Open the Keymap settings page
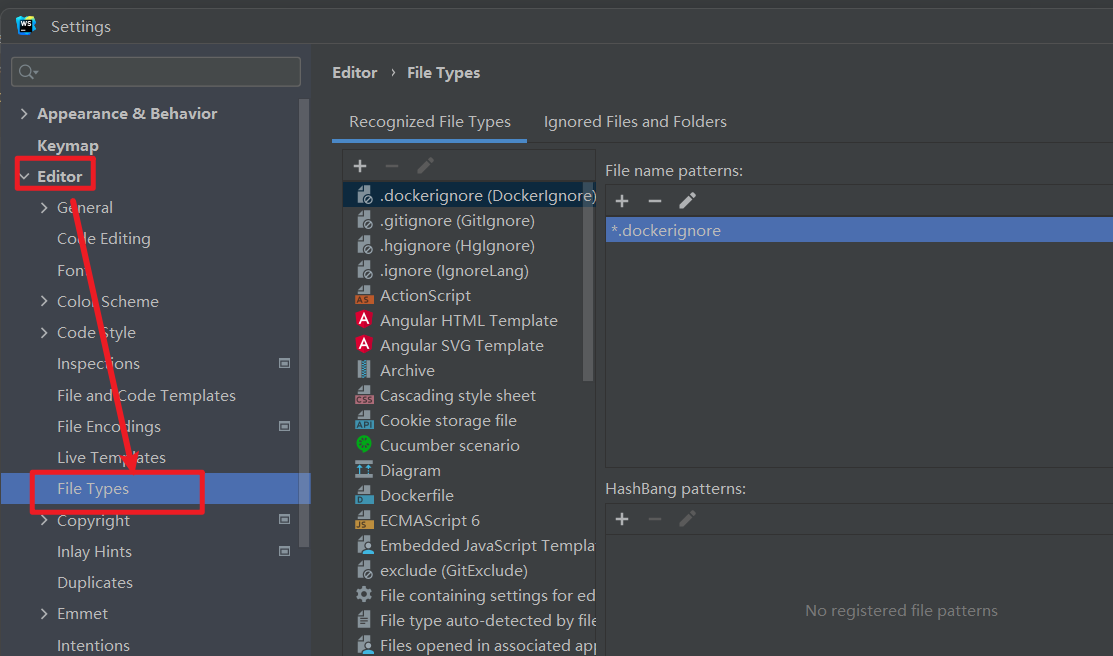 click(68, 146)
